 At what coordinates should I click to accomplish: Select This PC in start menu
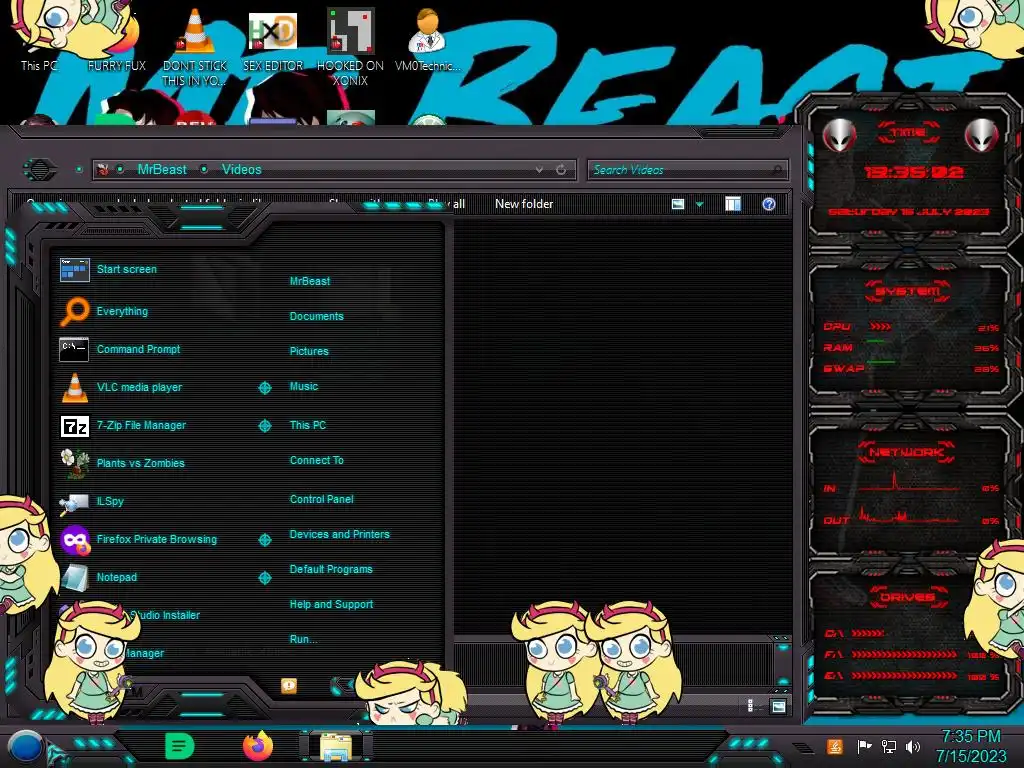(x=308, y=425)
